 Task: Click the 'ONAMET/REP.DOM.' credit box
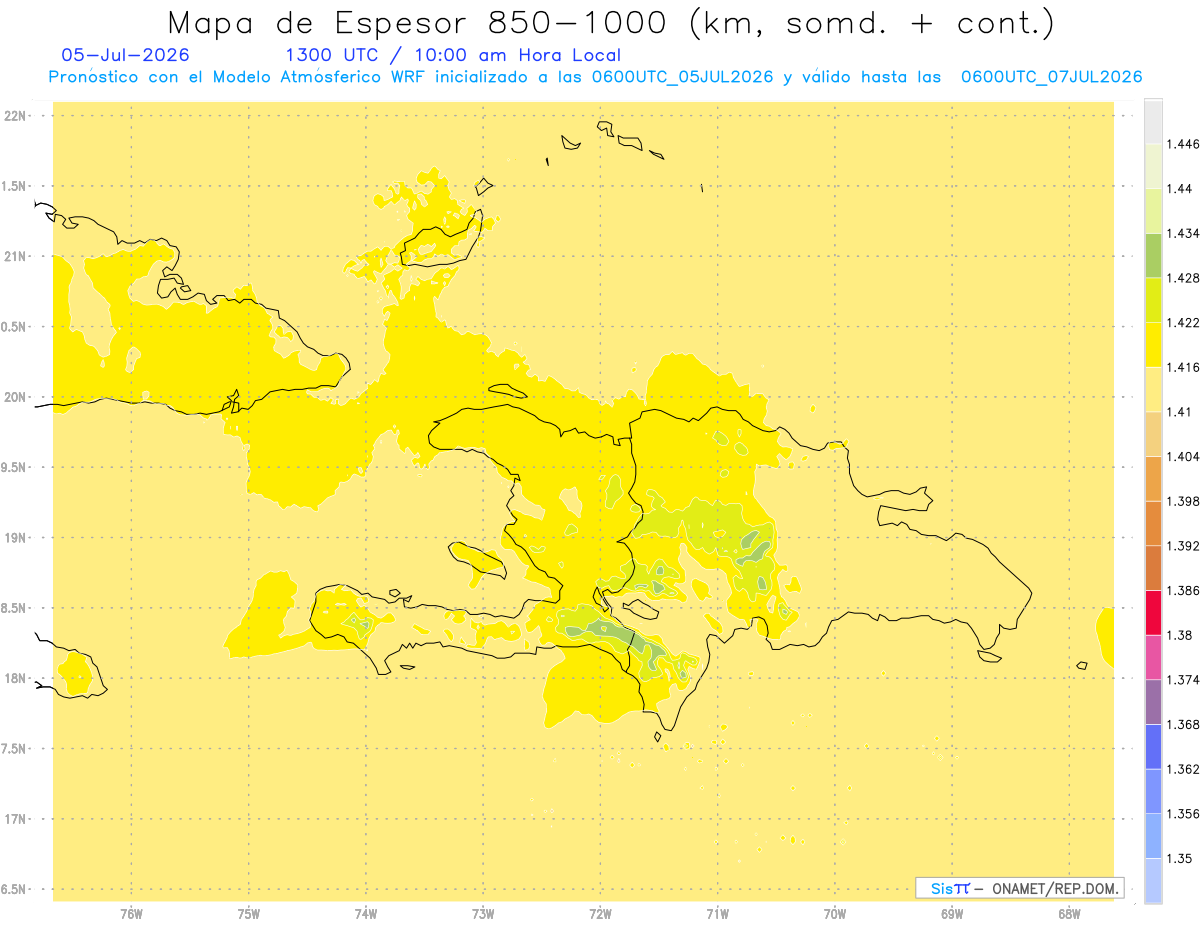[1020, 888]
